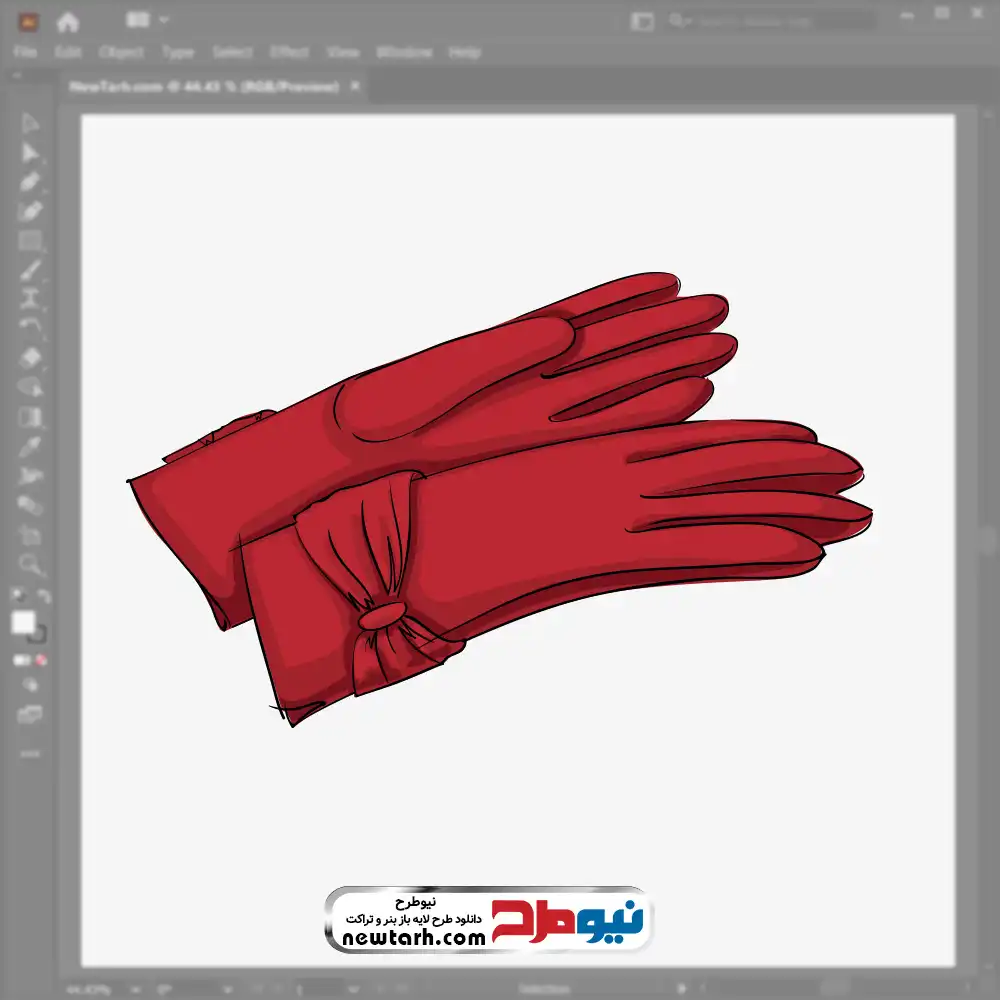Swap fill and stroke colors
This screenshot has height=1000, width=1000.
coord(44,596)
